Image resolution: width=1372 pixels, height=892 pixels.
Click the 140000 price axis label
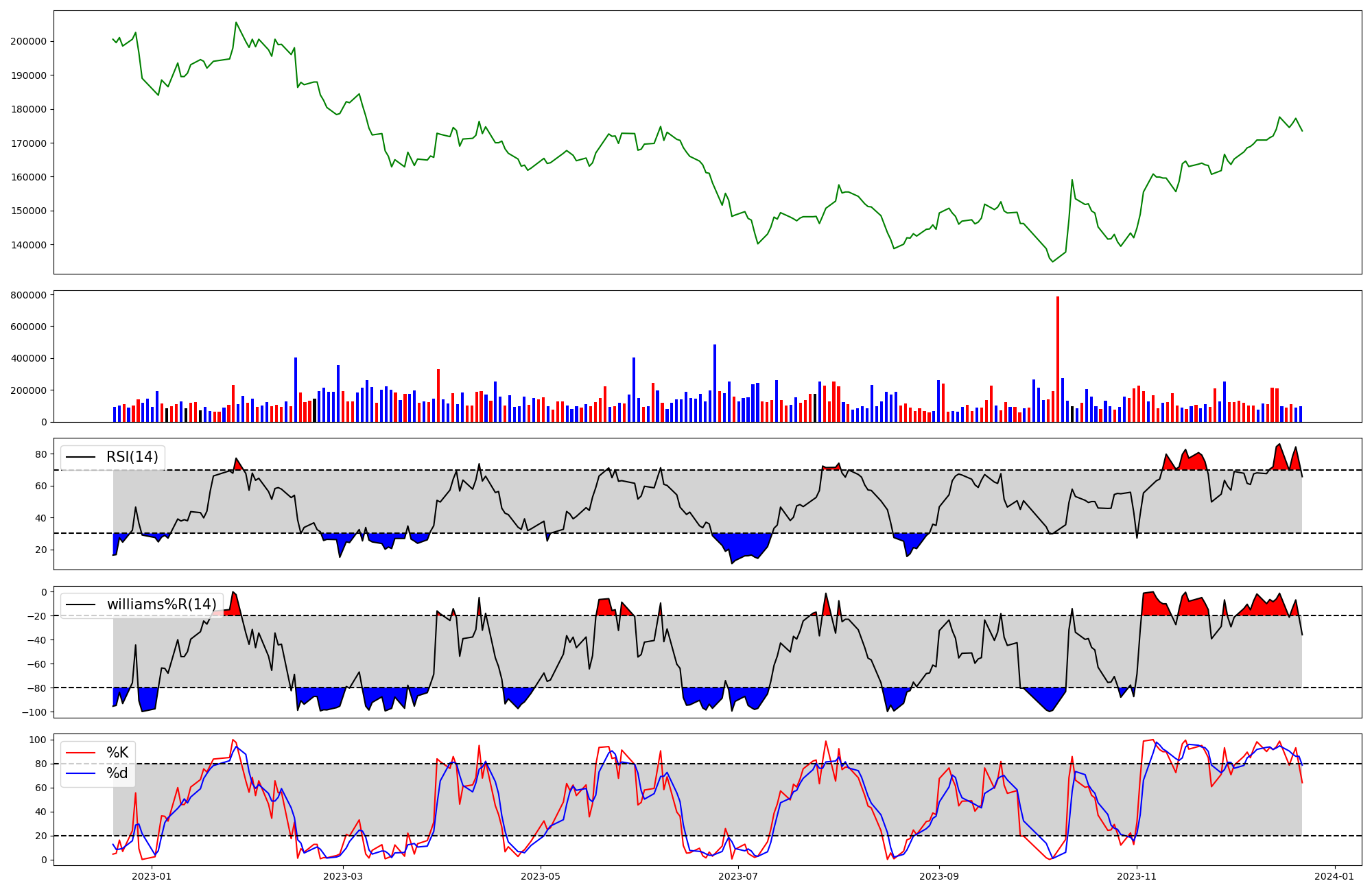[x=29, y=245]
